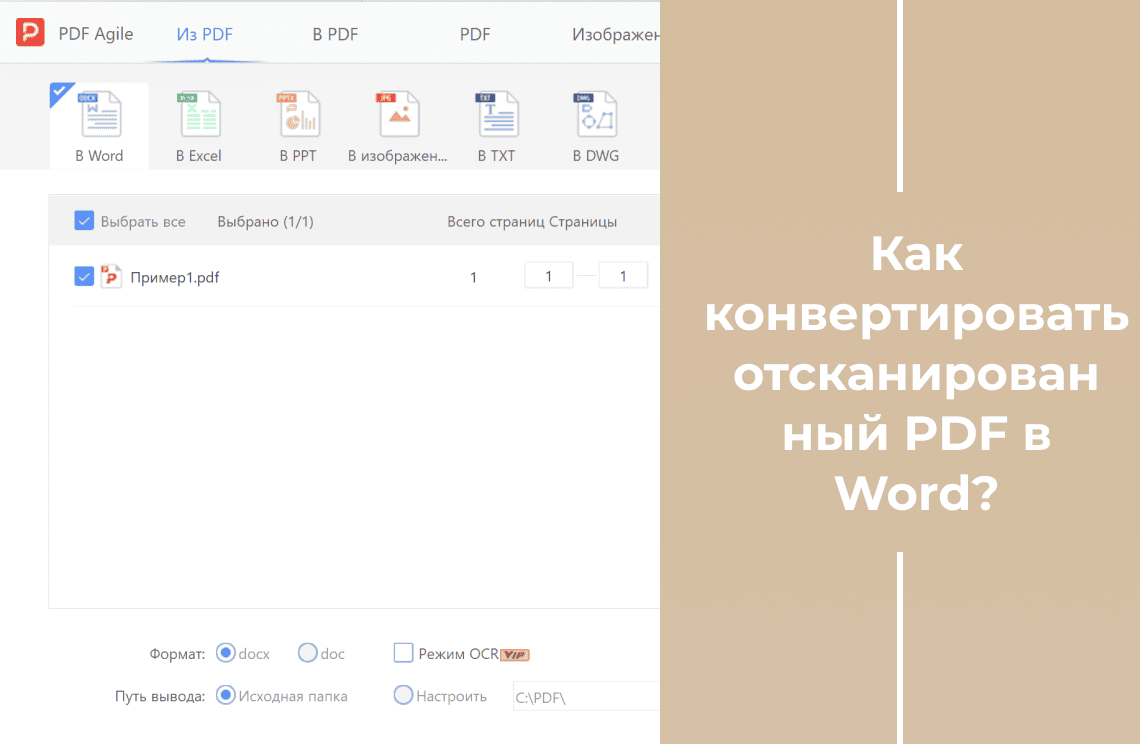Screen dimensions: 1140x744
Task: Select the docx format radio button
Action: pos(226,653)
